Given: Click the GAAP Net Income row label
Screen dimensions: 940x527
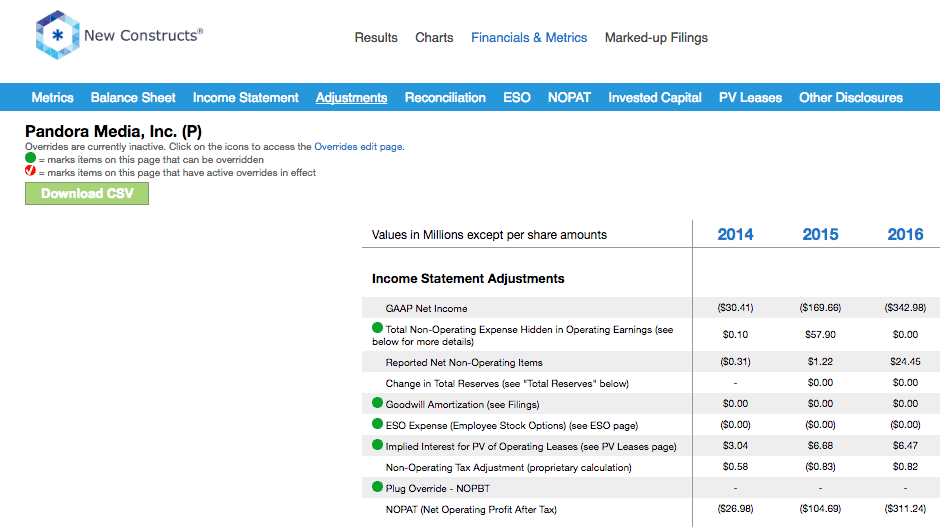Looking at the screenshot, I should pyautogui.click(x=426, y=308).
